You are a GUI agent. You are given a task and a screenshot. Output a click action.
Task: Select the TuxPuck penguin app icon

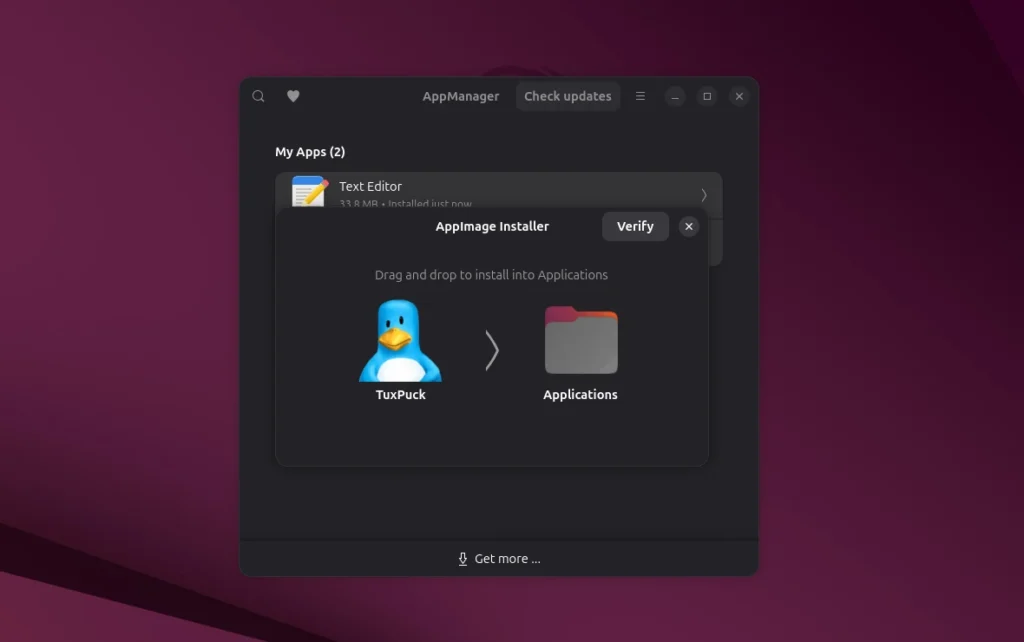400,340
